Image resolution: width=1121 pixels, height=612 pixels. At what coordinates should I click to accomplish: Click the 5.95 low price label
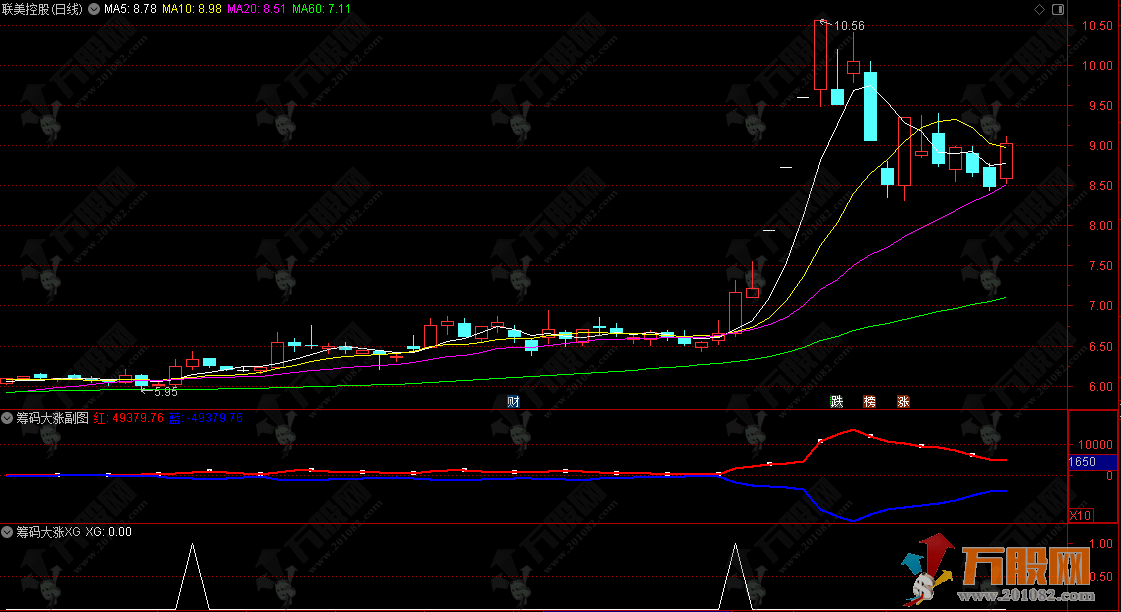165,392
